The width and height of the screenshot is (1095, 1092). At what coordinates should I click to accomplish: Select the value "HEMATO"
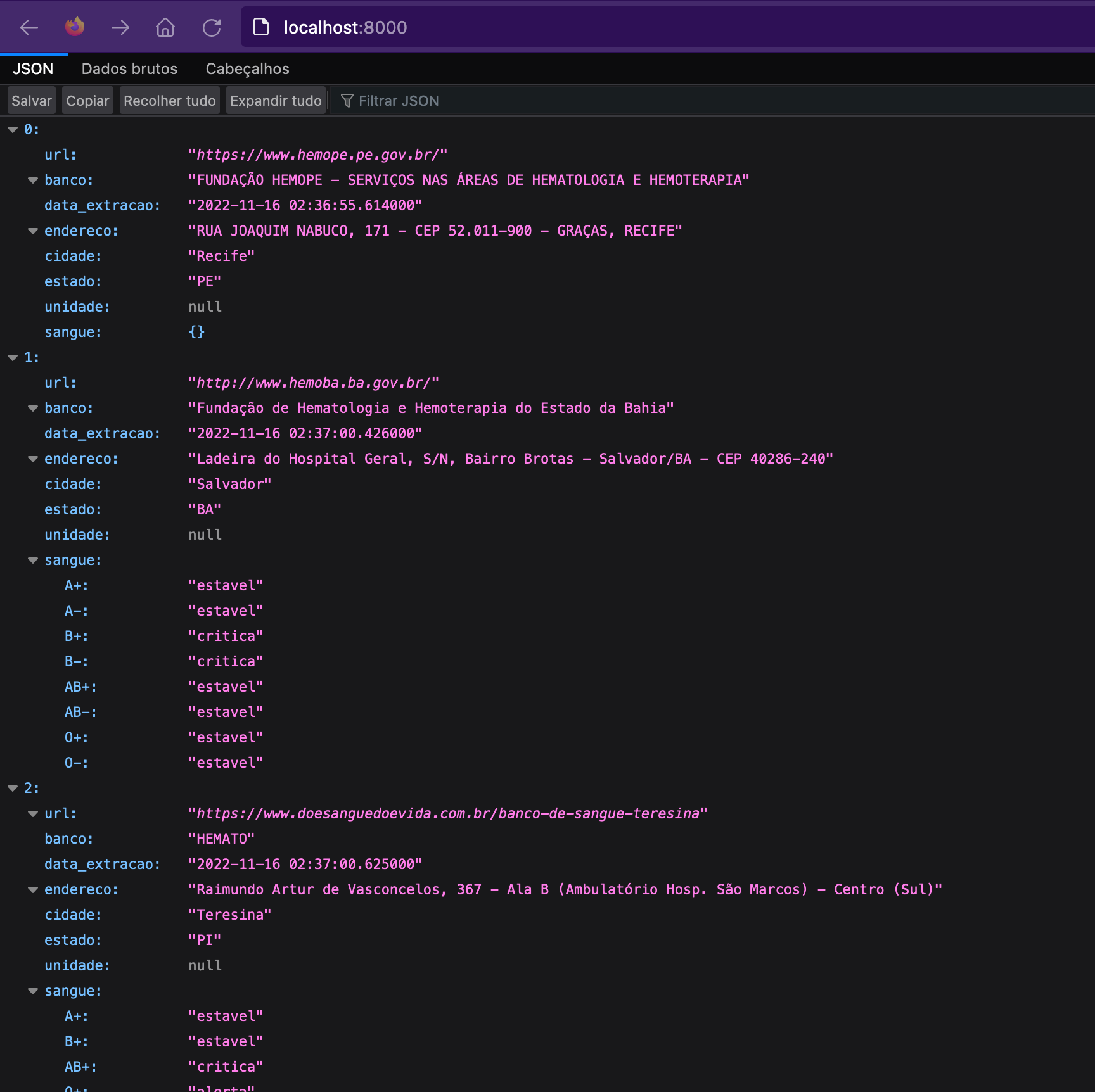[221, 839]
